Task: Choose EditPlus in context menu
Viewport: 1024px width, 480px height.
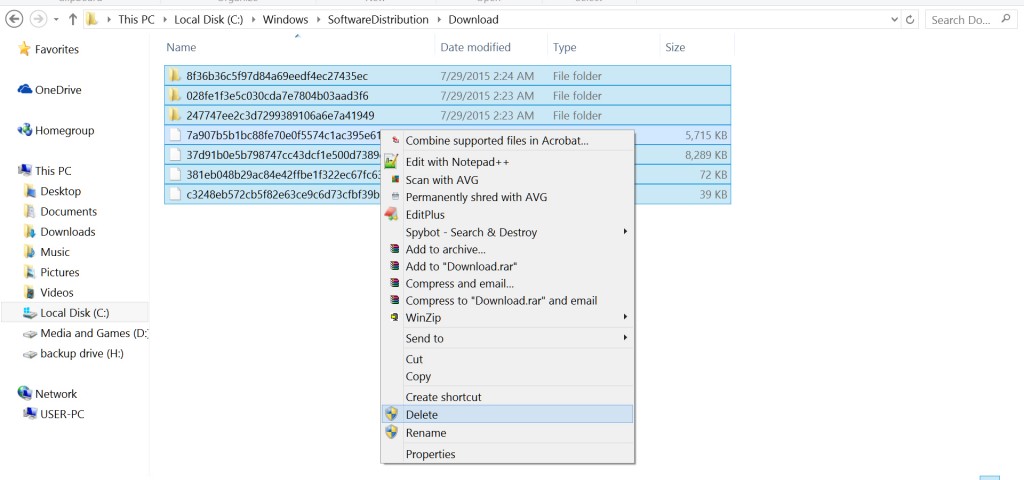Action: point(507,214)
